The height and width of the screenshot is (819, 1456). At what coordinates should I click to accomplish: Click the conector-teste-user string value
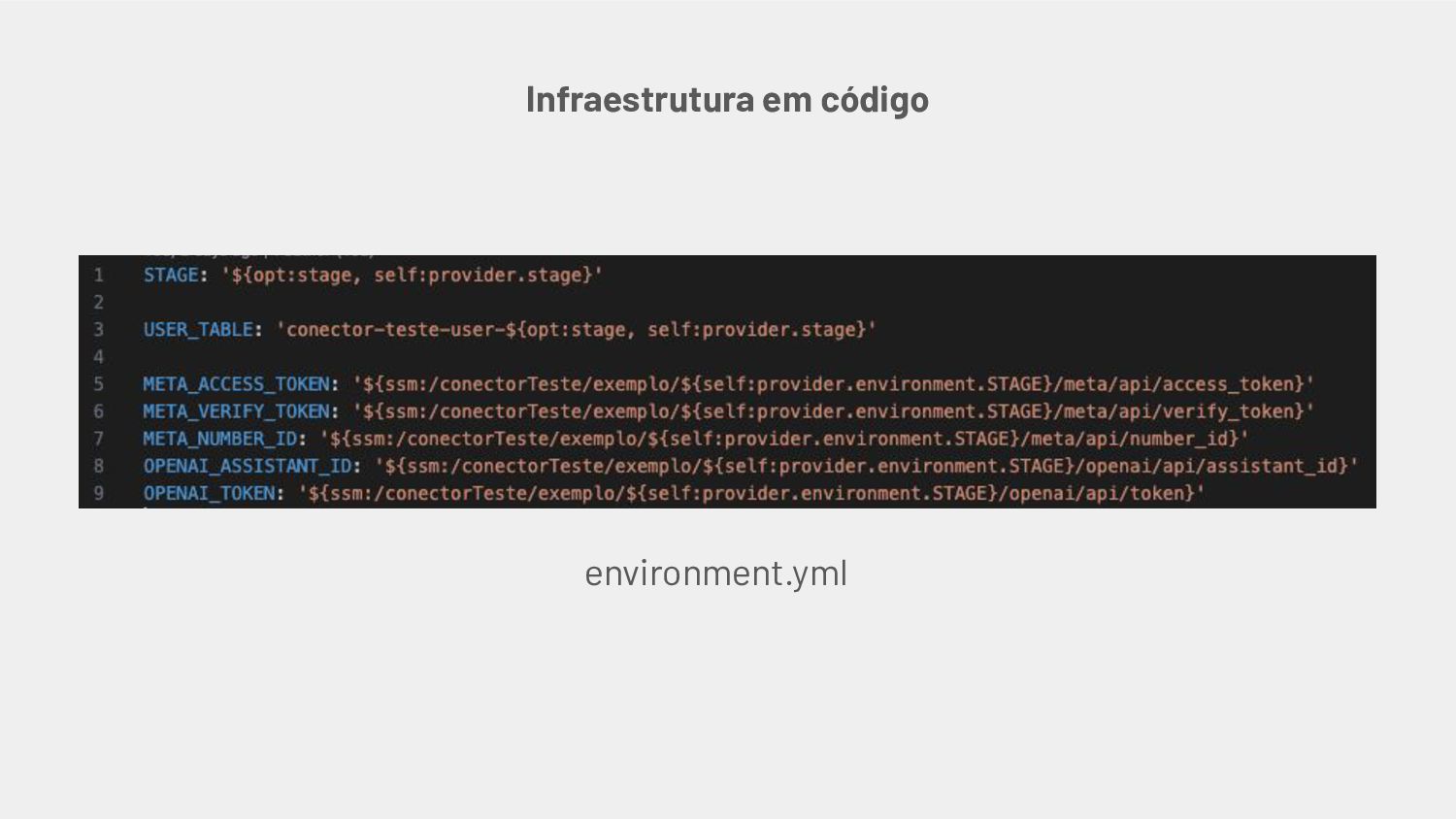[x=576, y=330]
